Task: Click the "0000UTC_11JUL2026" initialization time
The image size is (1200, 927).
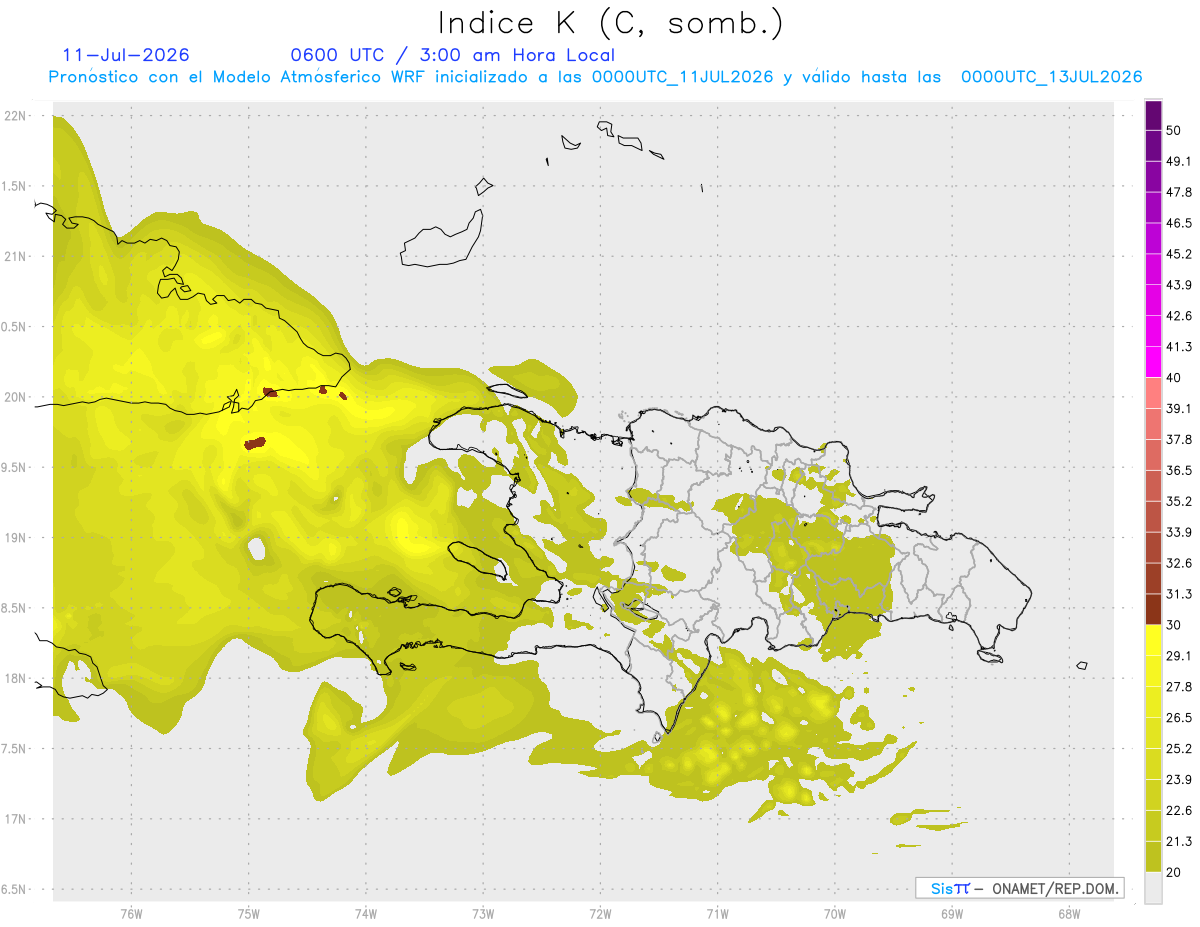Action: click(682, 77)
